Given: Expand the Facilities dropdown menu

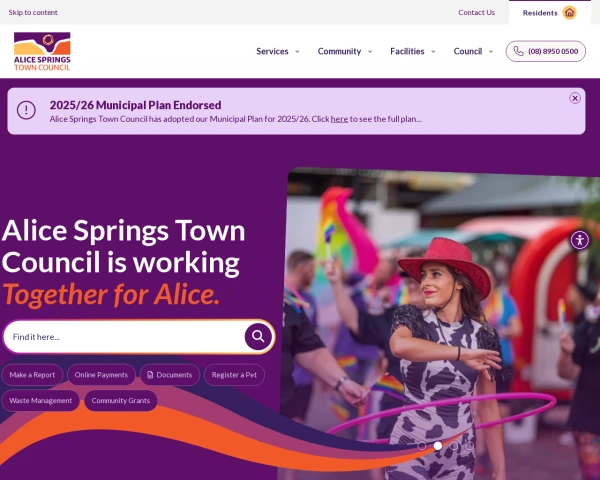Looking at the screenshot, I should pos(413,51).
